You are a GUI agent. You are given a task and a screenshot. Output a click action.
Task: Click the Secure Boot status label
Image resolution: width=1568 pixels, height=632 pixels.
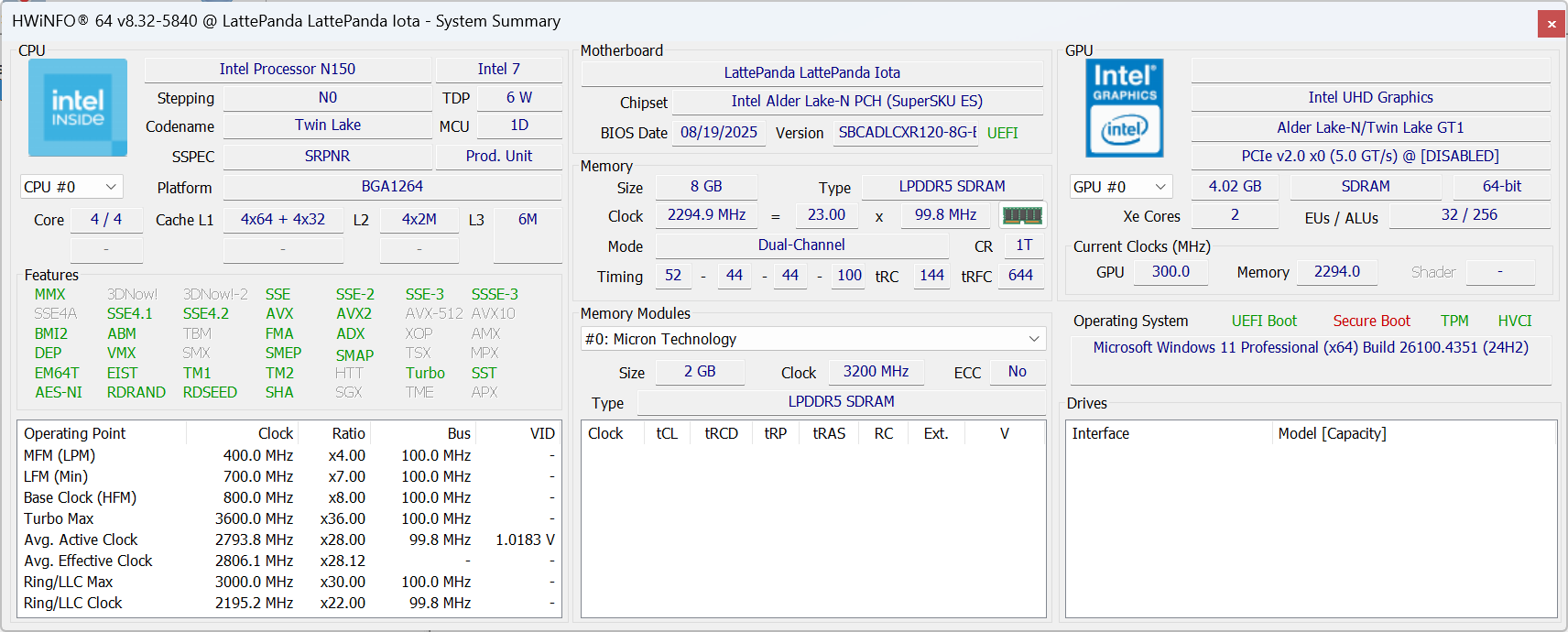point(1371,321)
